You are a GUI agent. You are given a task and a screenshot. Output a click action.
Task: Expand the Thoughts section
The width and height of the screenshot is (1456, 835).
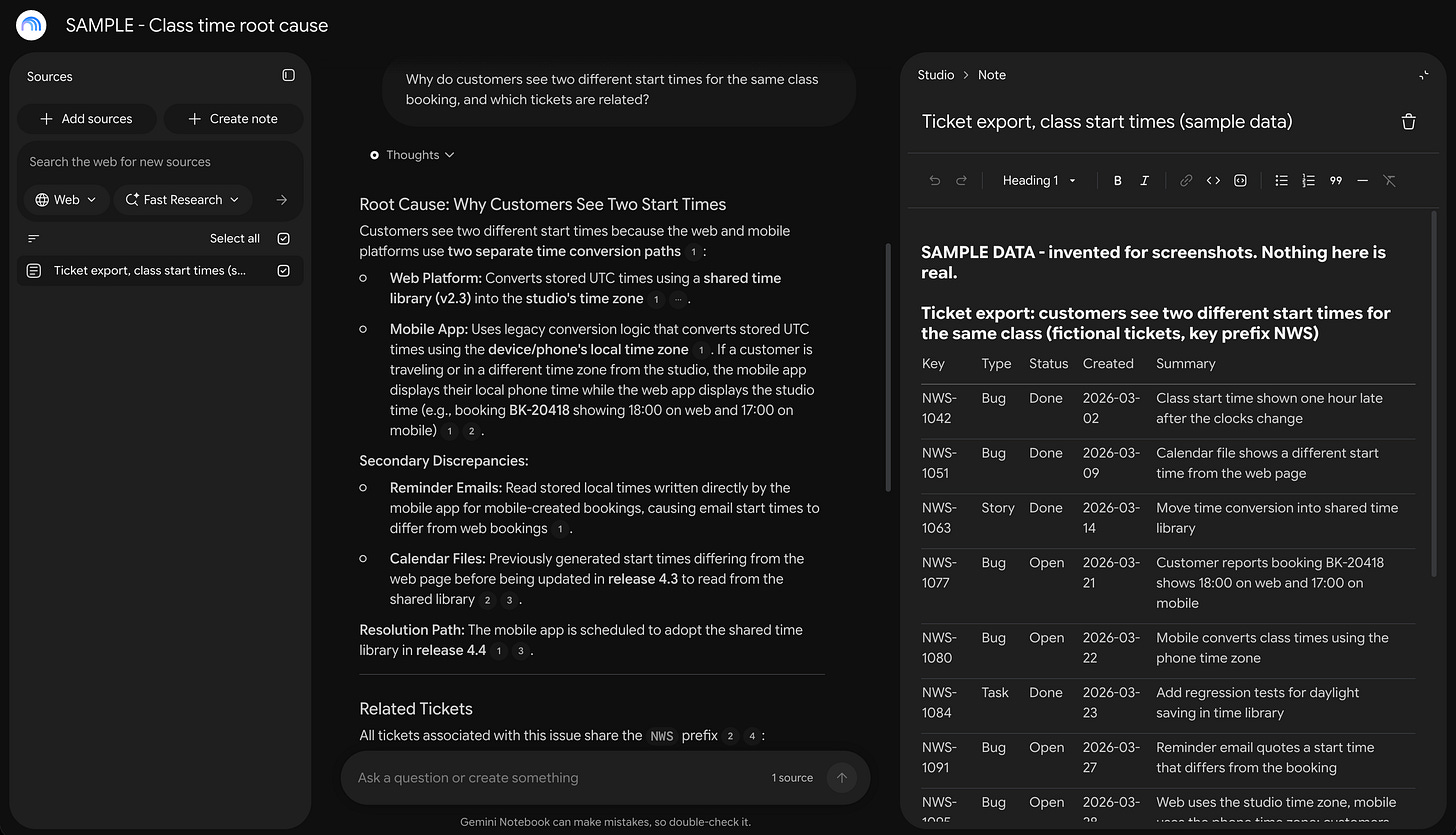tap(412, 155)
